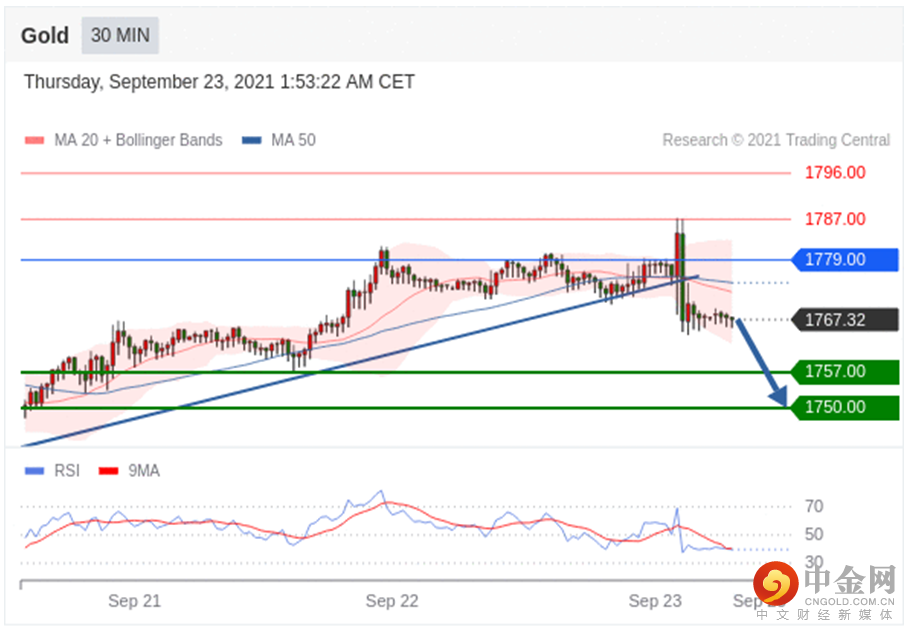
Task: Click the 30 MIN timeframe button
Action: (x=120, y=35)
